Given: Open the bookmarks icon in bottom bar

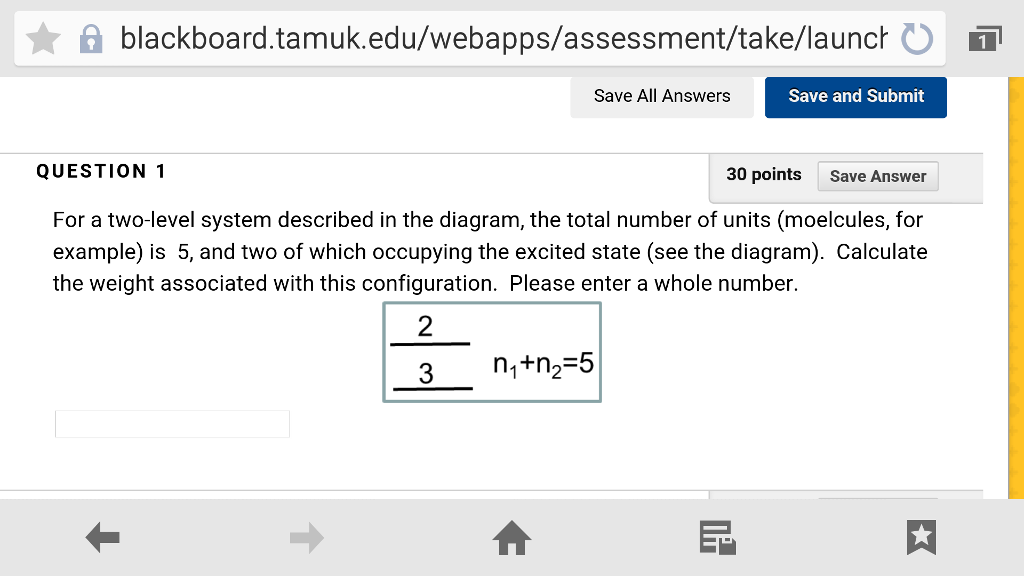Looking at the screenshot, I should pos(921,537).
